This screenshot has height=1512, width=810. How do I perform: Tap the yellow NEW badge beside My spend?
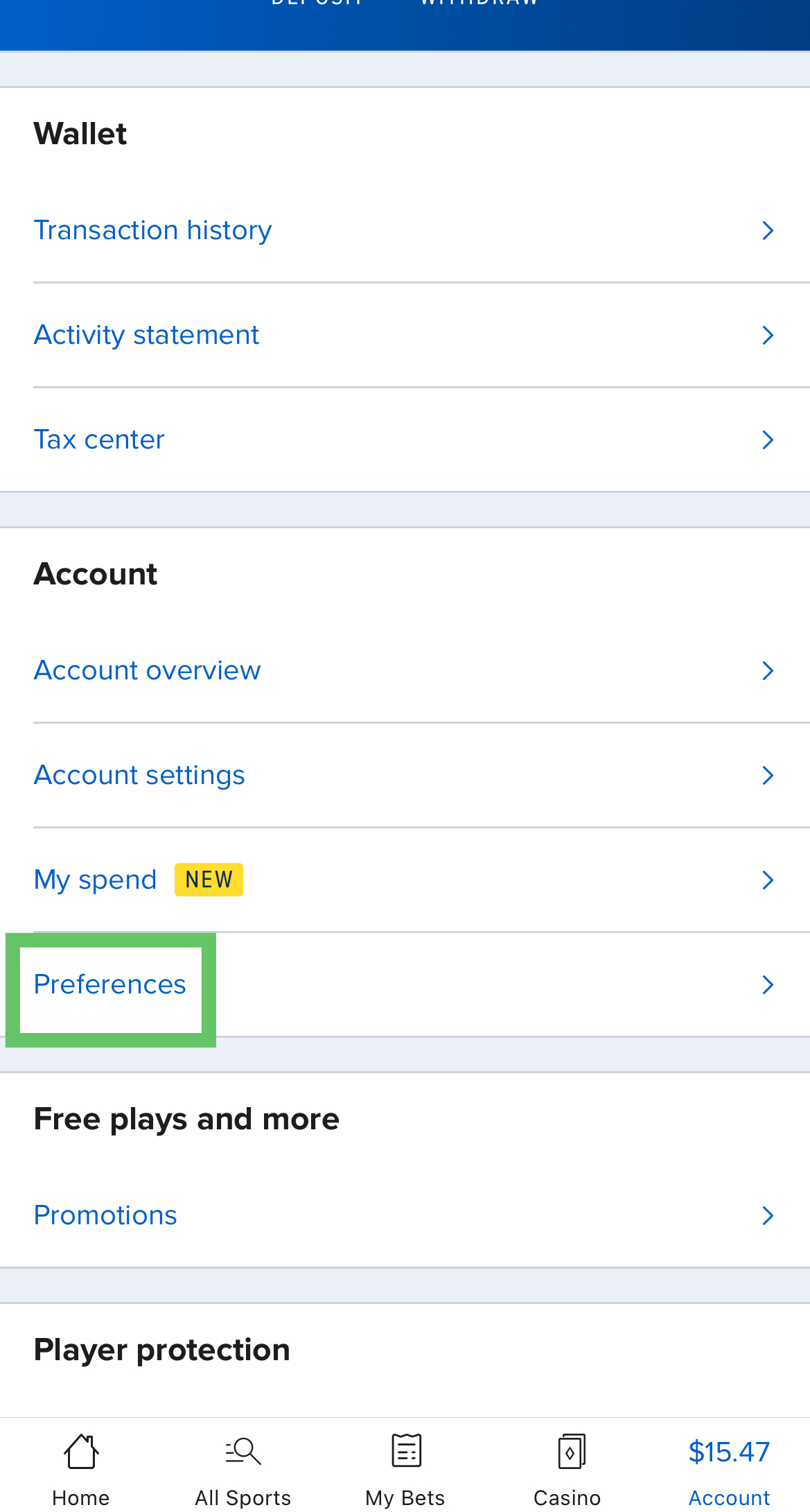coord(208,879)
